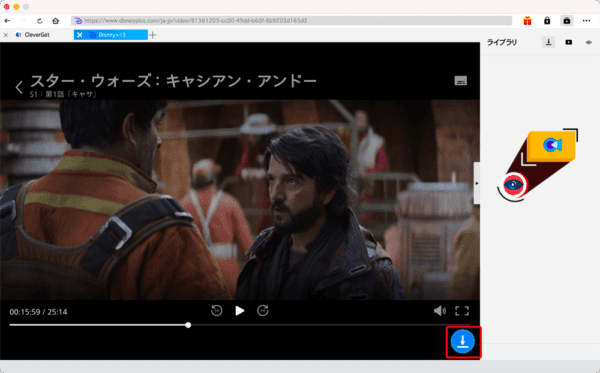
Task: Click the title スター・ウォーズ：キャシアン・アンドー
Action: pos(173,81)
